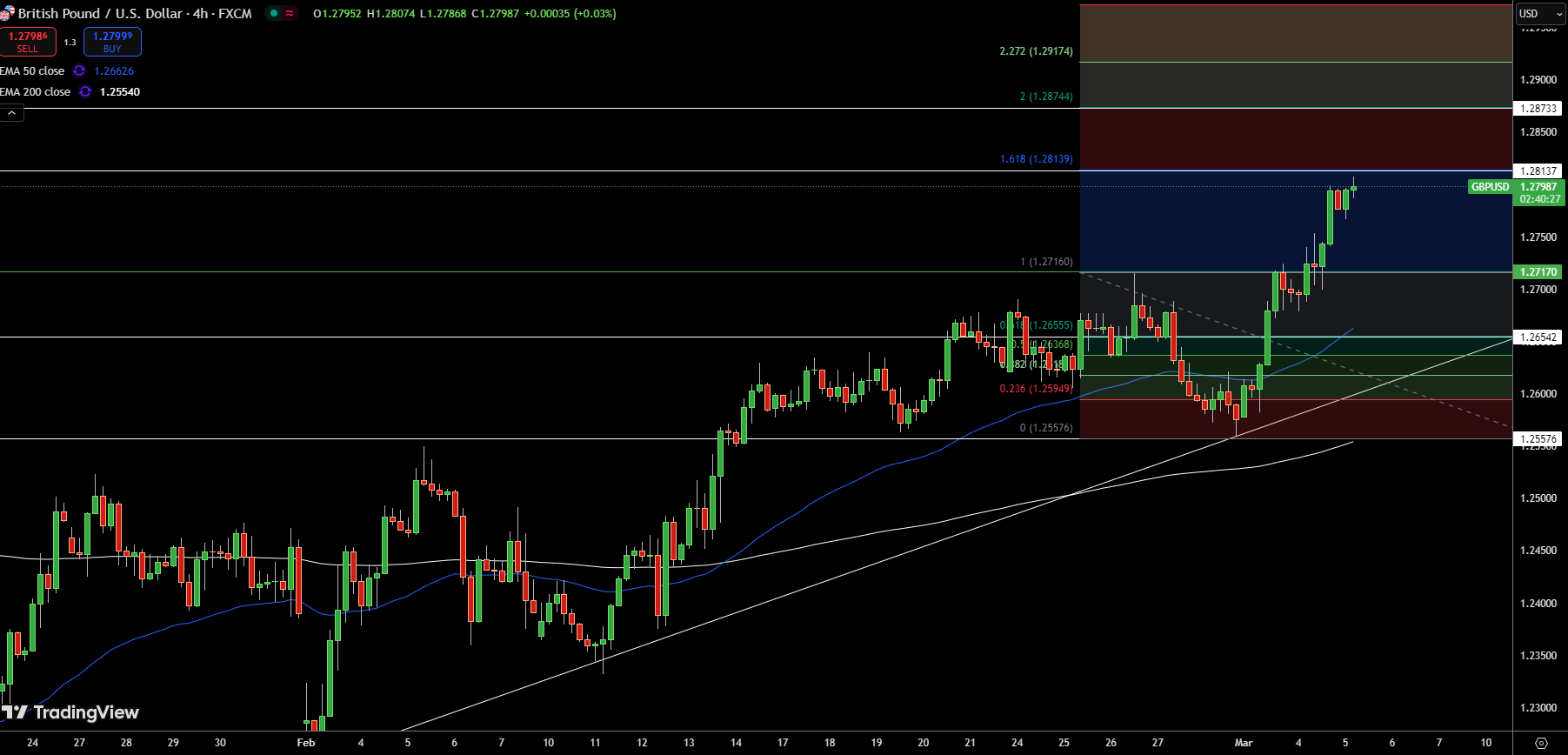Click the green GBPUSD symbol tag on the price axis
Viewport: 1568px width, 755px height.
(x=1491, y=187)
